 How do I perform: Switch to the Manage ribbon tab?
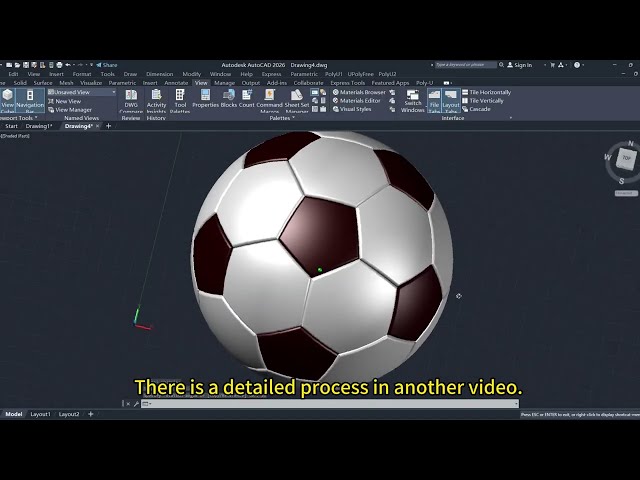224,83
